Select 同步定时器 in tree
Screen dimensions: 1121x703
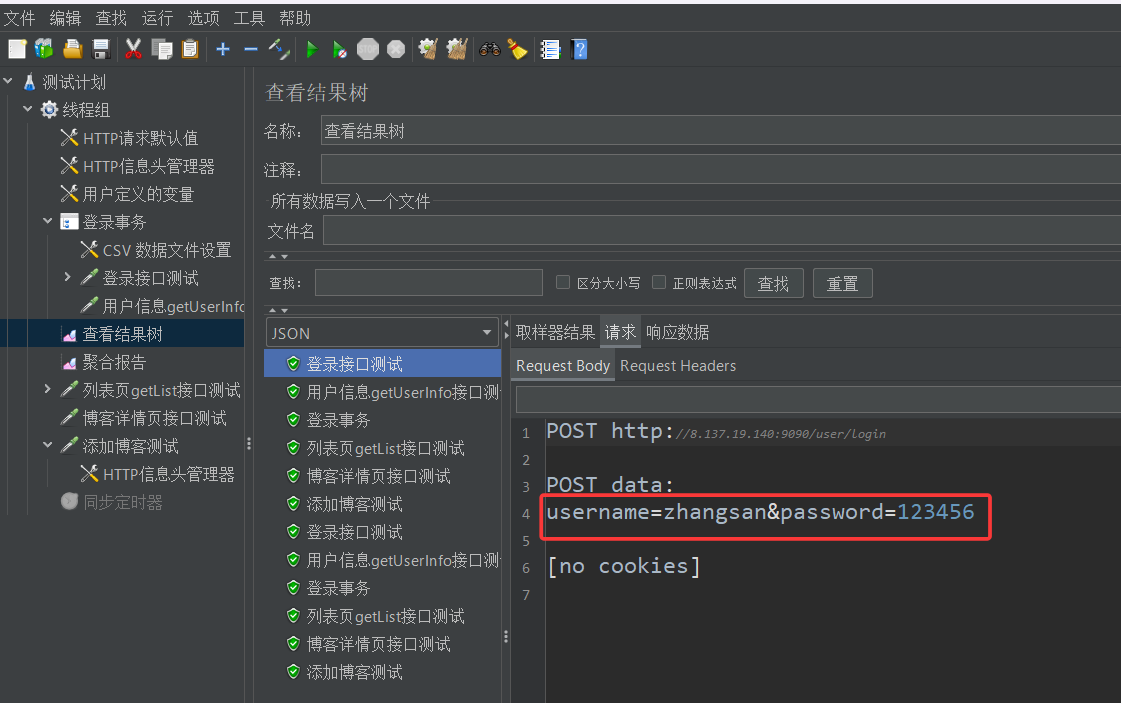click(x=122, y=502)
